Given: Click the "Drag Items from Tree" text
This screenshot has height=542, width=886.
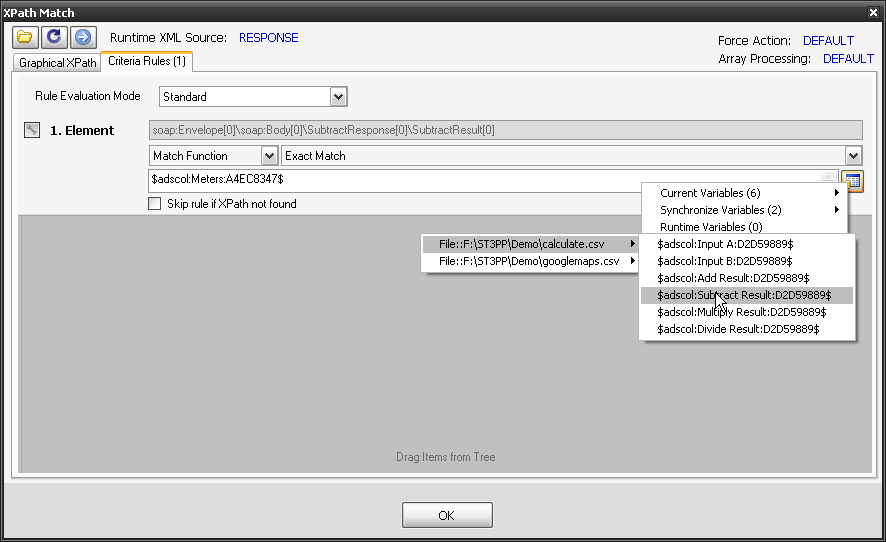Looking at the screenshot, I should click(x=446, y=457).
